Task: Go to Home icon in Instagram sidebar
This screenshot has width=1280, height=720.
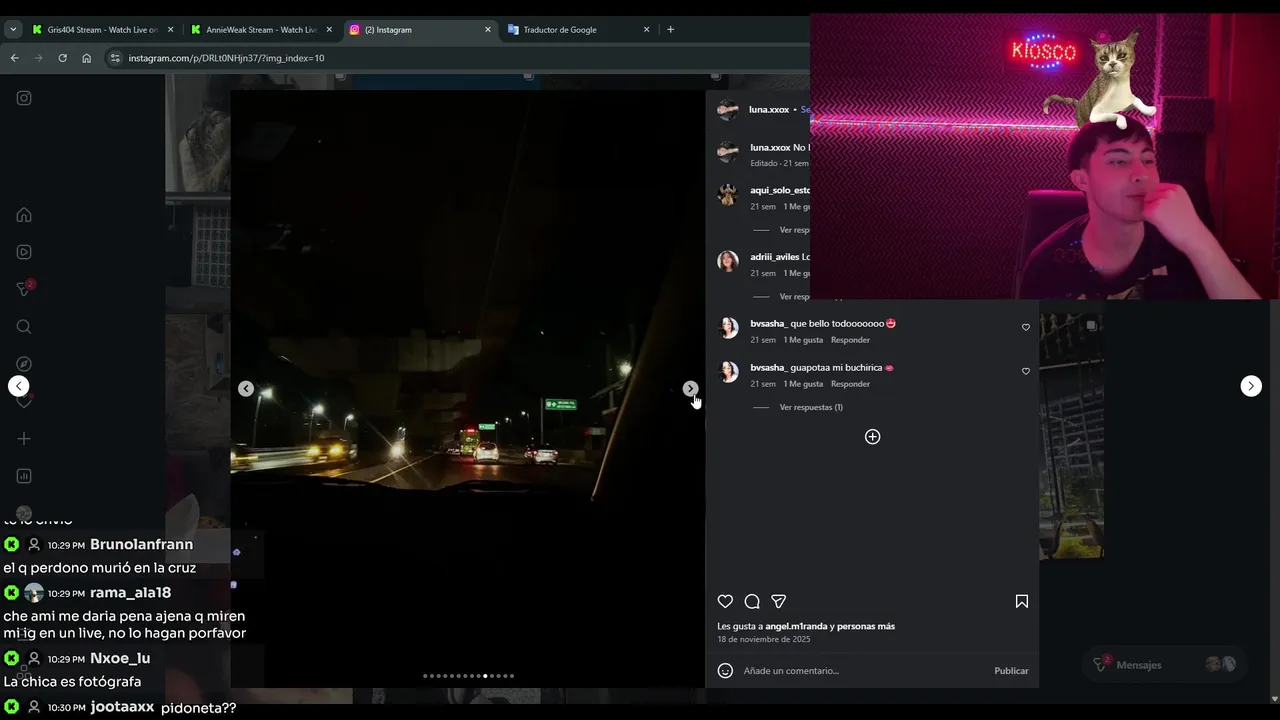Action: point(24,215)
